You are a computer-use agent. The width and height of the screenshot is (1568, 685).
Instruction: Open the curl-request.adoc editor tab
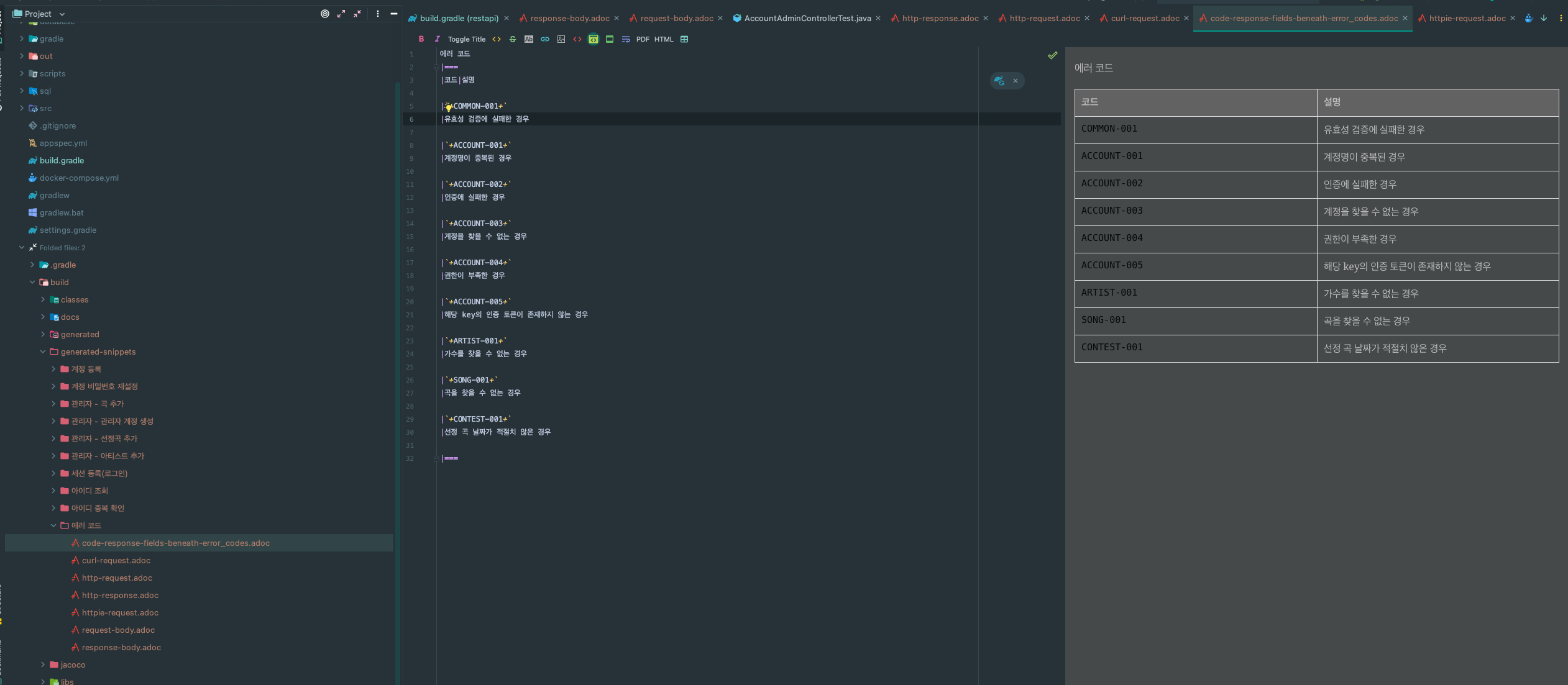point(1144,18)
